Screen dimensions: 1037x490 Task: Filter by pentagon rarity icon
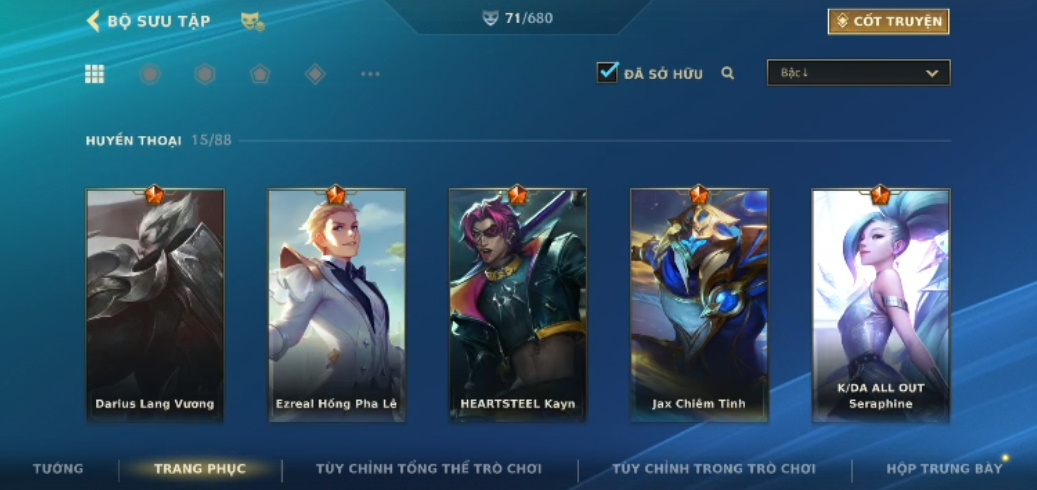coord(260,74)
